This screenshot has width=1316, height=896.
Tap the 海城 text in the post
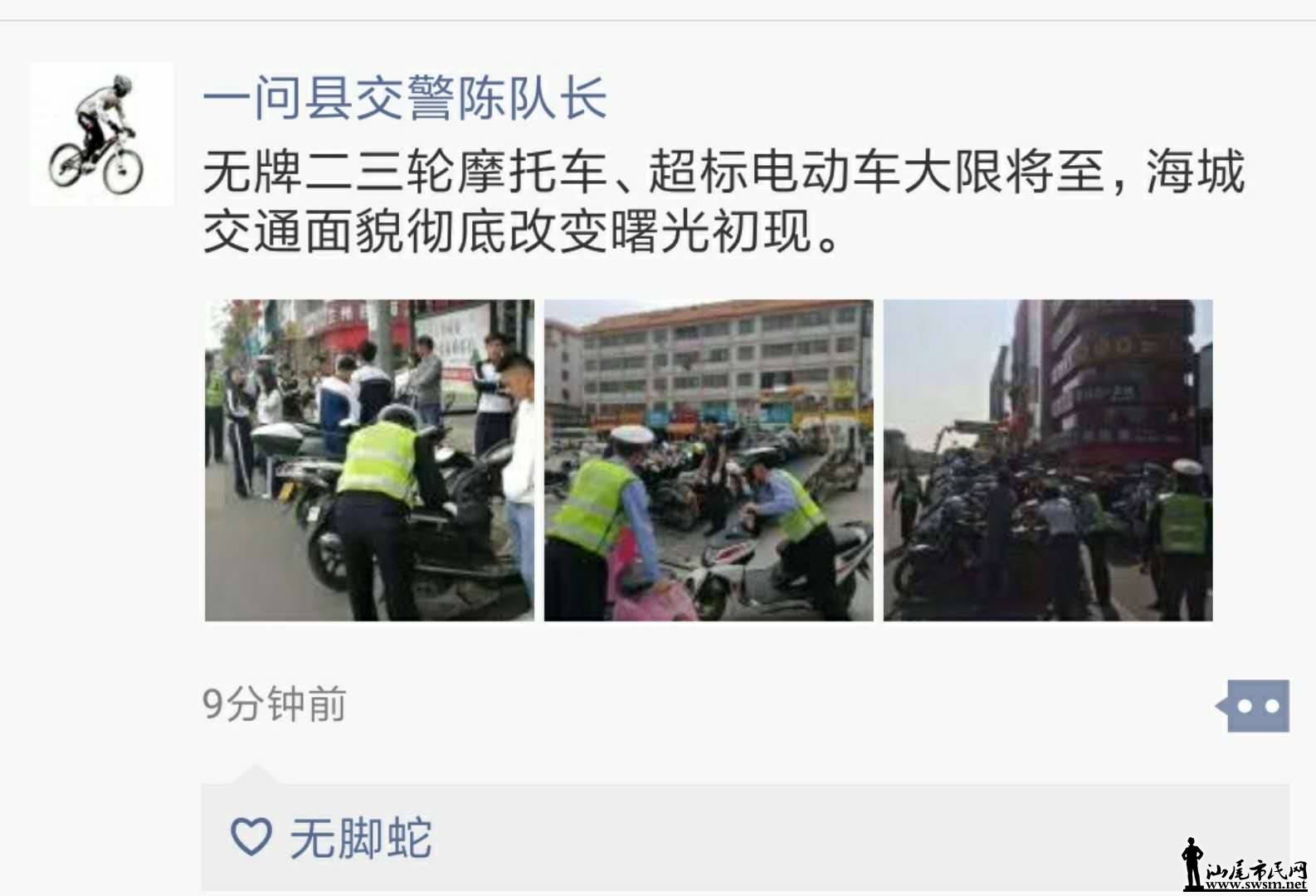point(1196,172)
